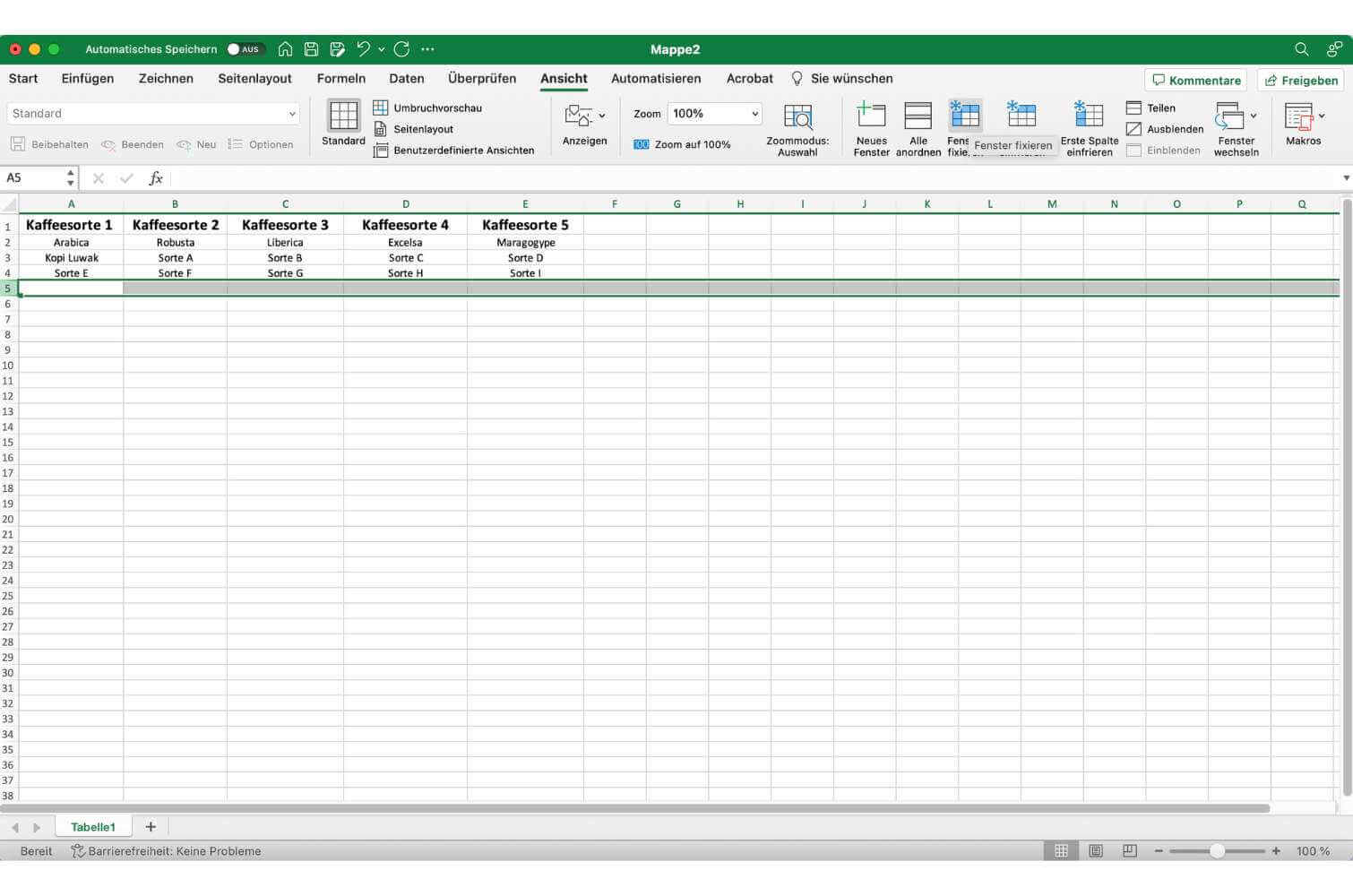Screen dimensions: 1353x896
Task: Click the Kommentare button
Action: [1195, 81]
